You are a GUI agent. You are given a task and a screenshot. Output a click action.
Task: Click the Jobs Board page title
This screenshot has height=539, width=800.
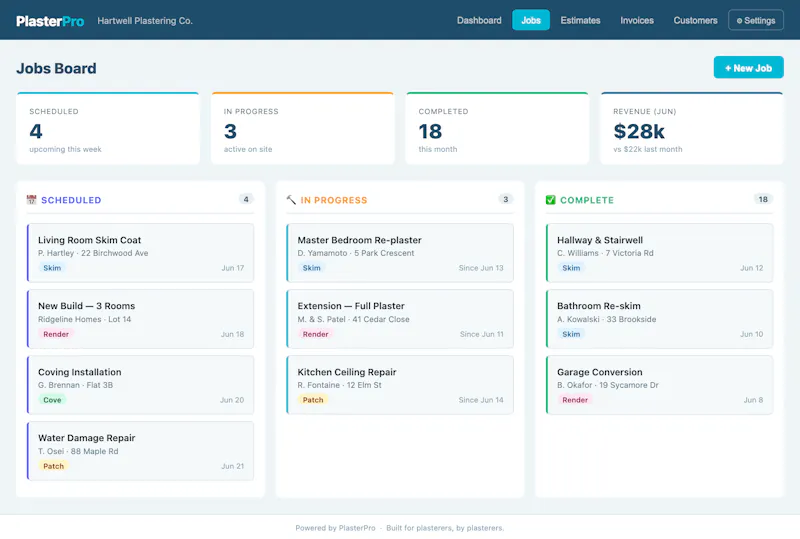56,68
